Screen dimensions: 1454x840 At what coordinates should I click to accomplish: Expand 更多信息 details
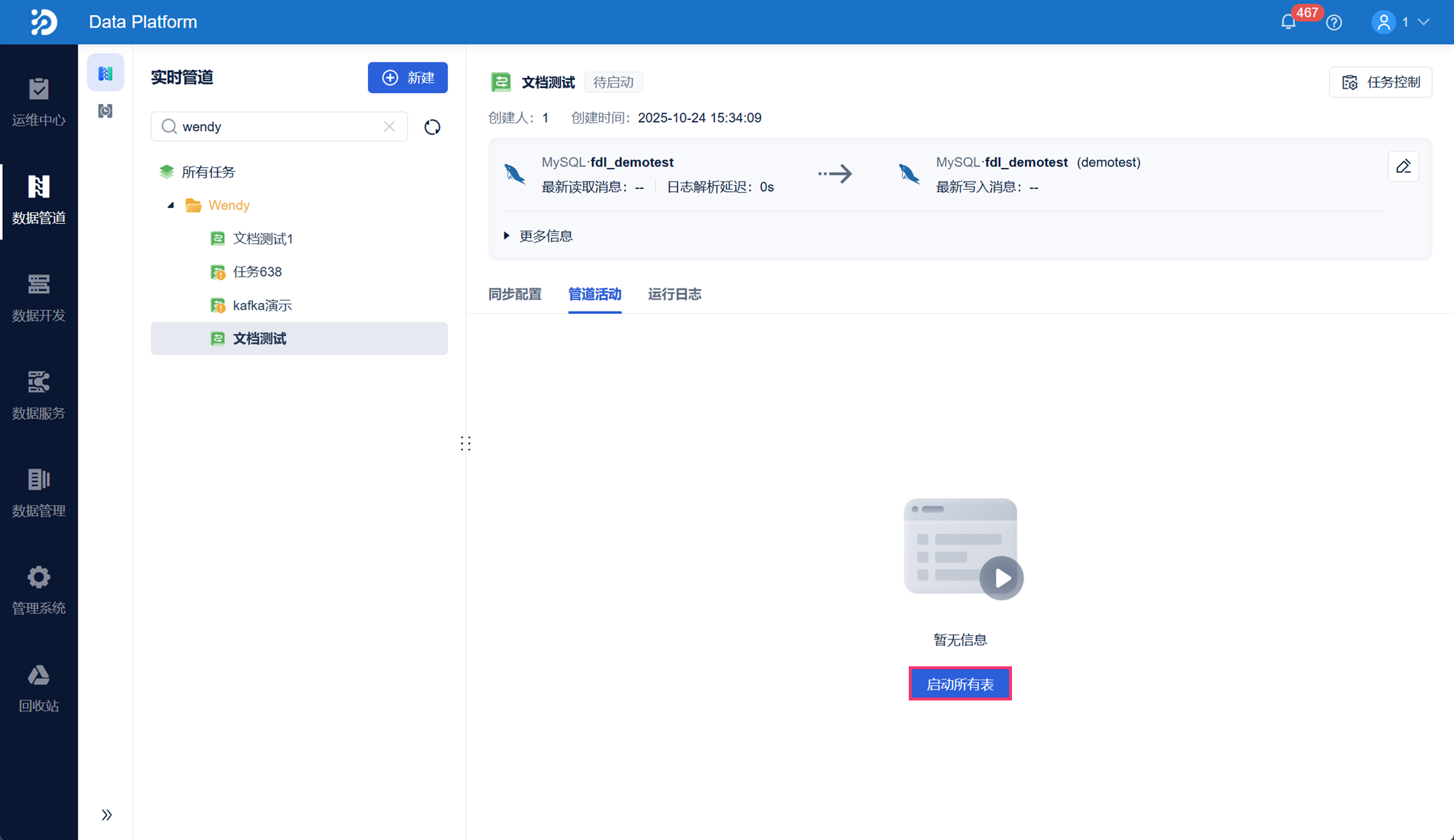click(x=539, y=236)
